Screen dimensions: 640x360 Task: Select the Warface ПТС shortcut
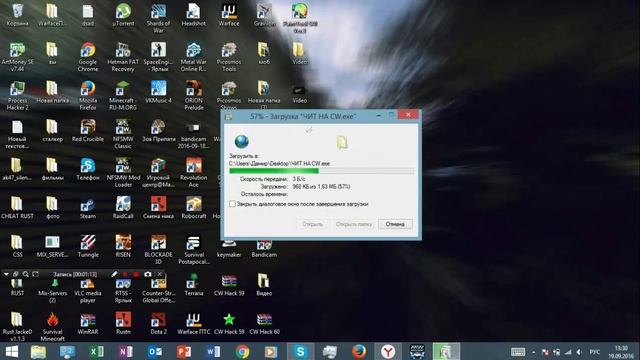193,324
